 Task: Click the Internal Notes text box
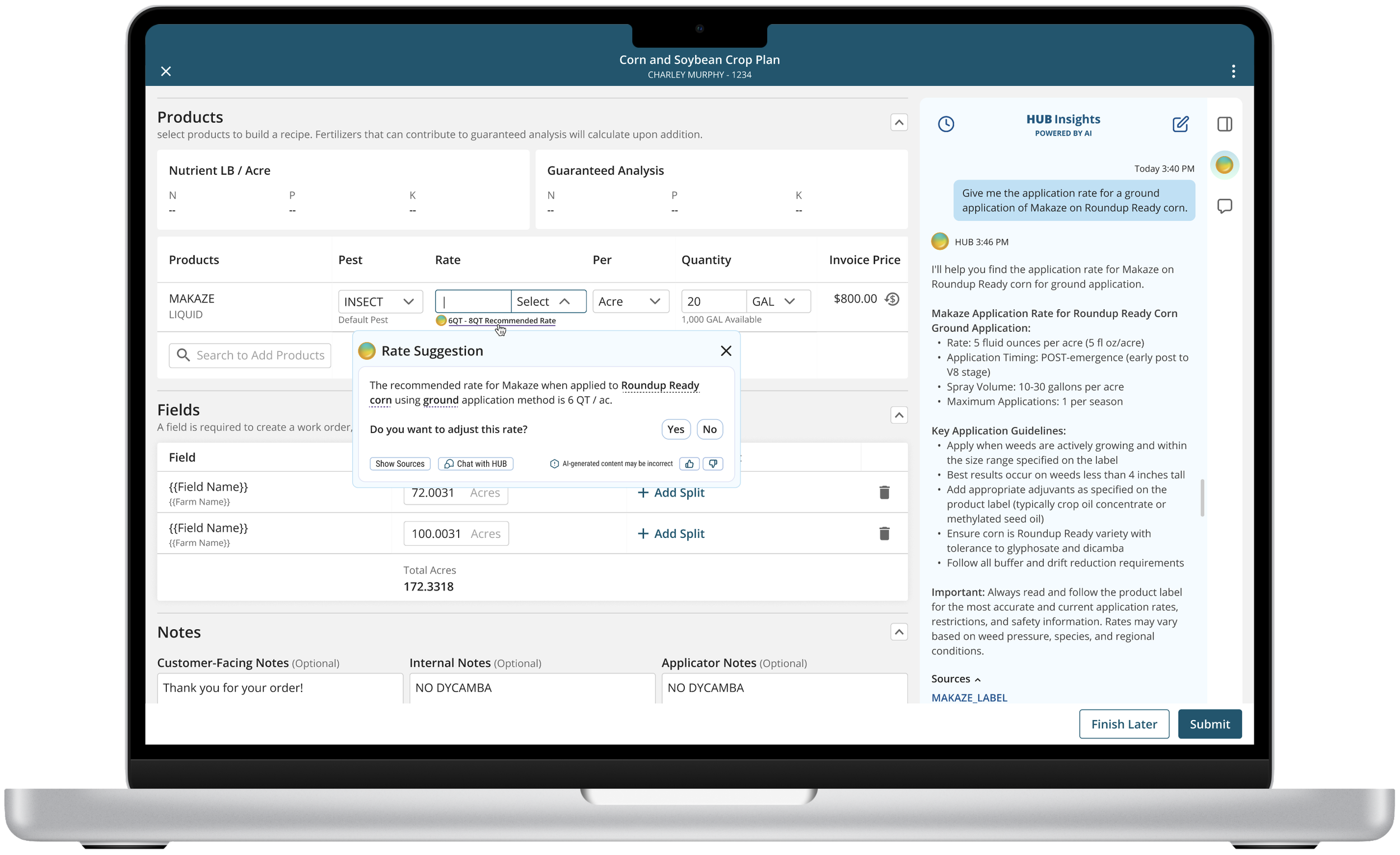(532, 688)
